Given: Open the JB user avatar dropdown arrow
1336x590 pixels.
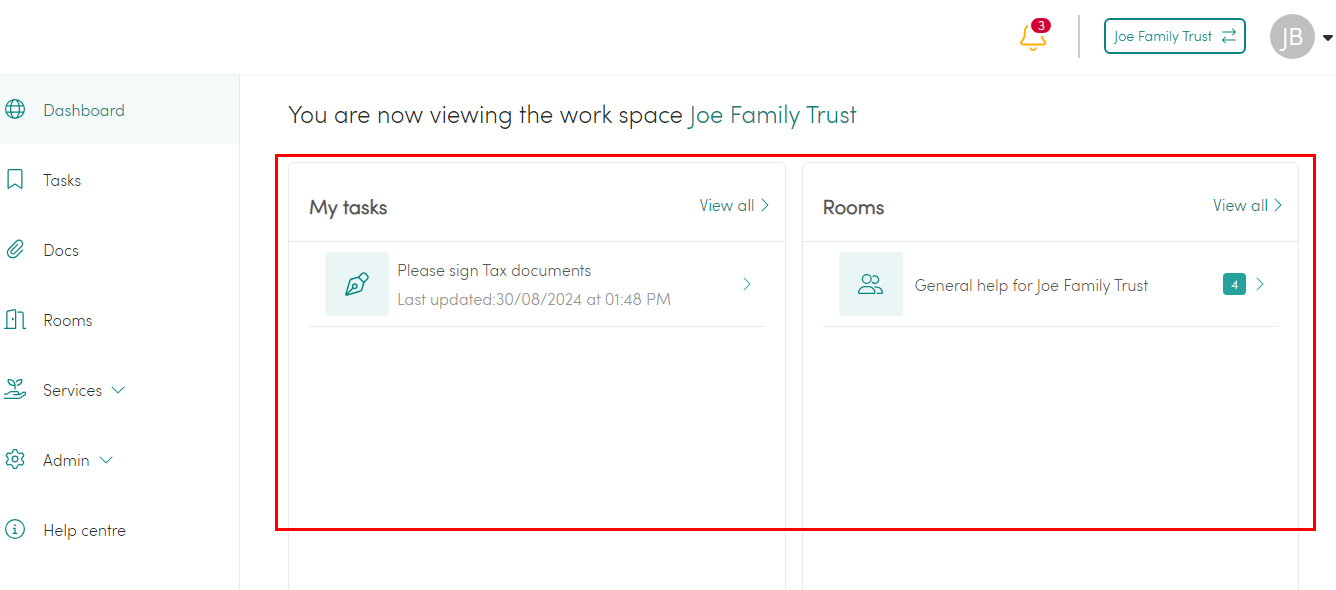Looking at the screenshot, I should (1328, 38).
